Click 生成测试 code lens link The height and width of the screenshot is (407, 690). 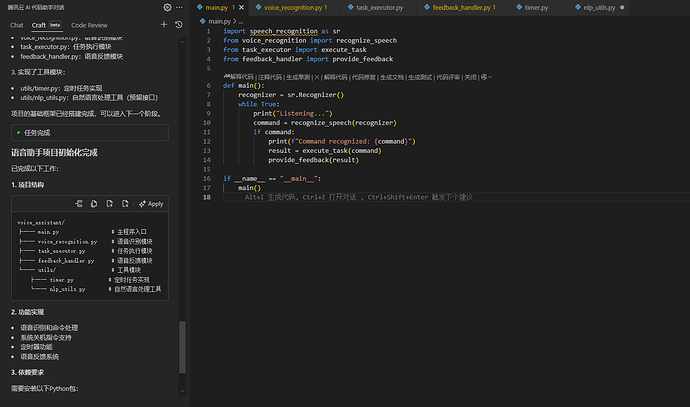420,77
